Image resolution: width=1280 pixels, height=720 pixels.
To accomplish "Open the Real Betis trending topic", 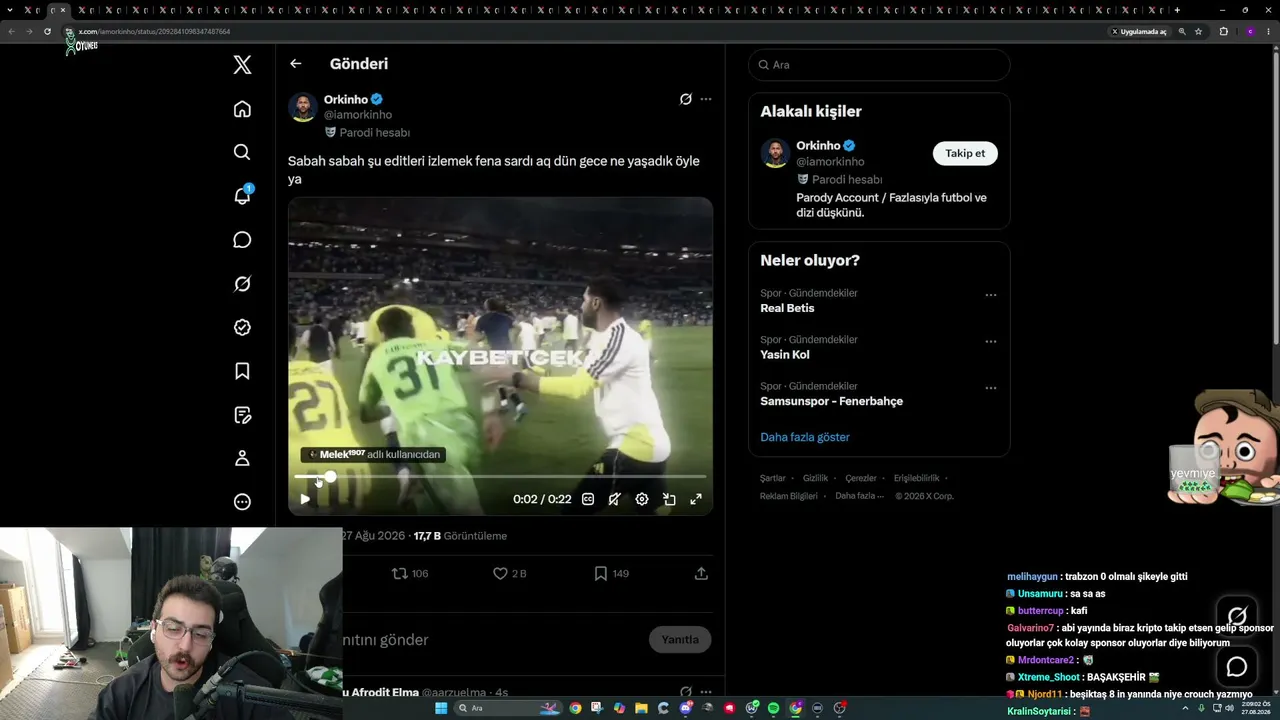I will coord(787,308).
